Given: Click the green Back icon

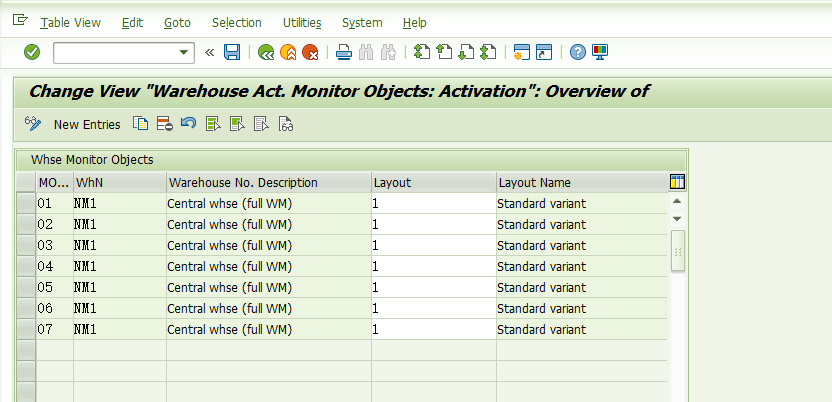Looking at the screenshot, I should 266,52.
